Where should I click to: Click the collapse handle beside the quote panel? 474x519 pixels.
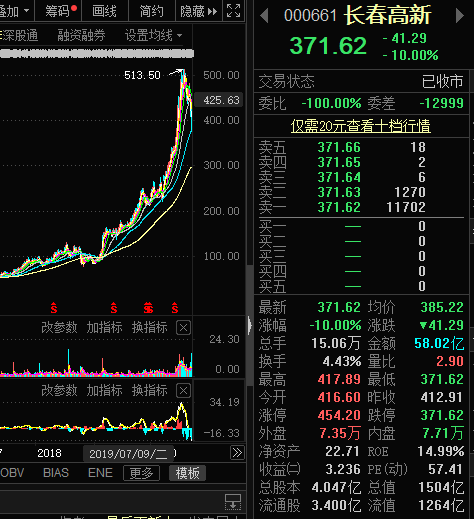click(250, 325)
